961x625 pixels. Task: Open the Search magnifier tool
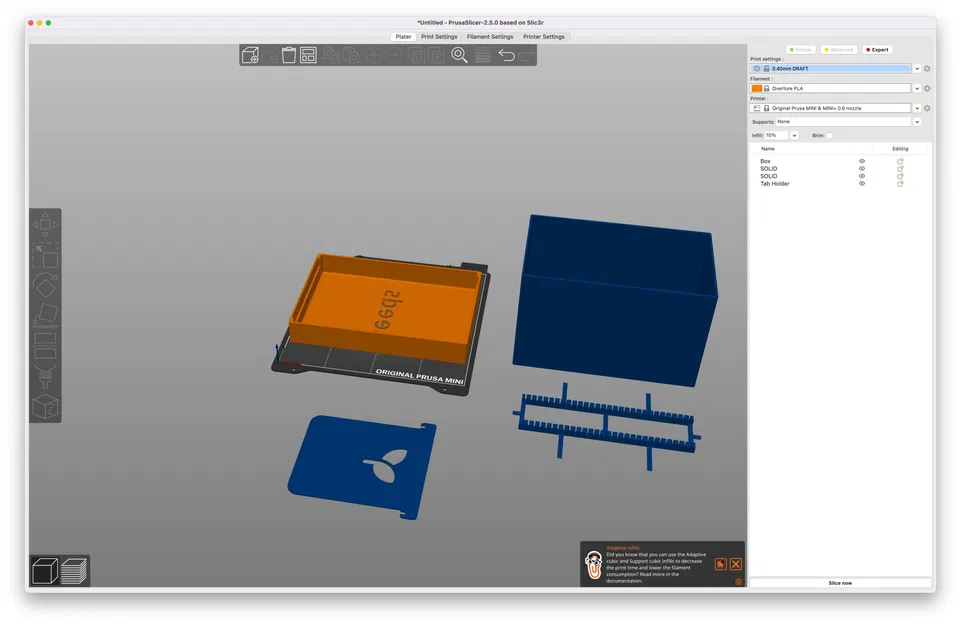pyautogui.click(x=460, y=55)
